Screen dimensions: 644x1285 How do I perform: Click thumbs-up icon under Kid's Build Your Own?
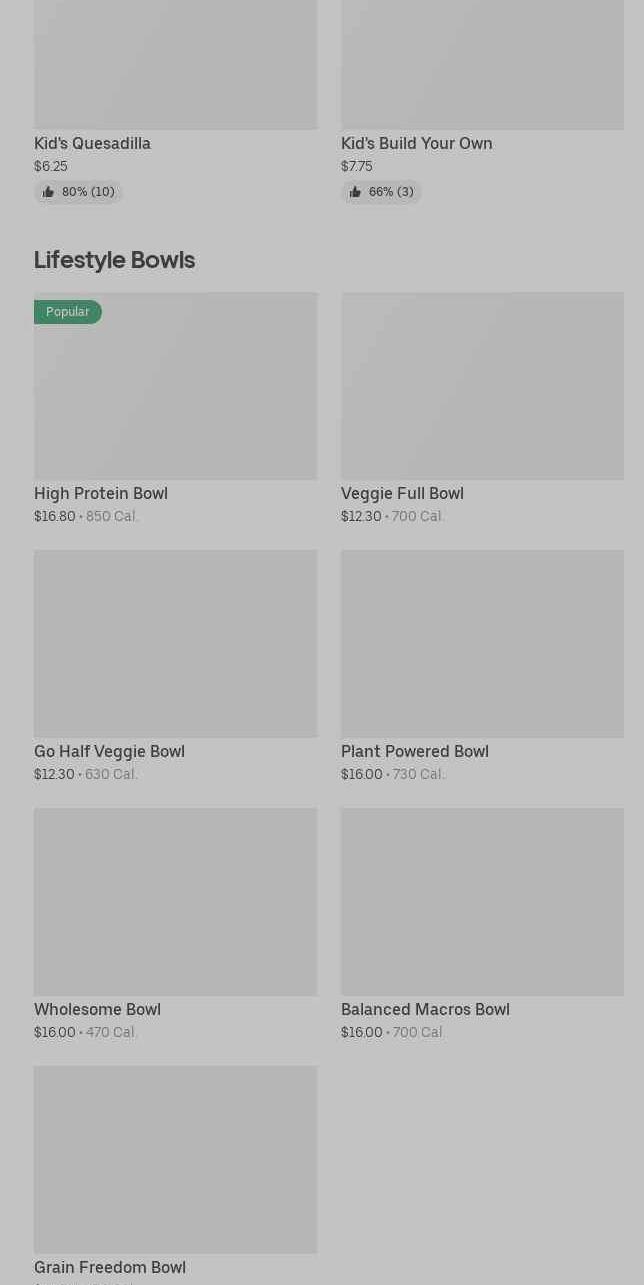pos(355,192)
